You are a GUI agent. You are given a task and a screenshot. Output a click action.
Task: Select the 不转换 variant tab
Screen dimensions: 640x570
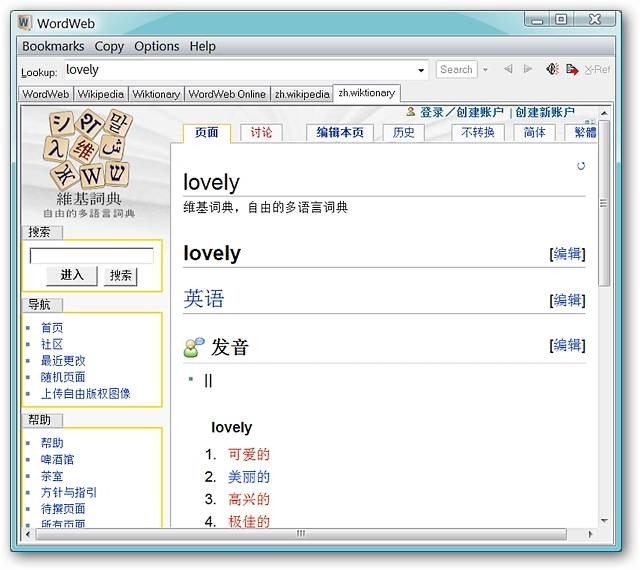click(478, 133)
